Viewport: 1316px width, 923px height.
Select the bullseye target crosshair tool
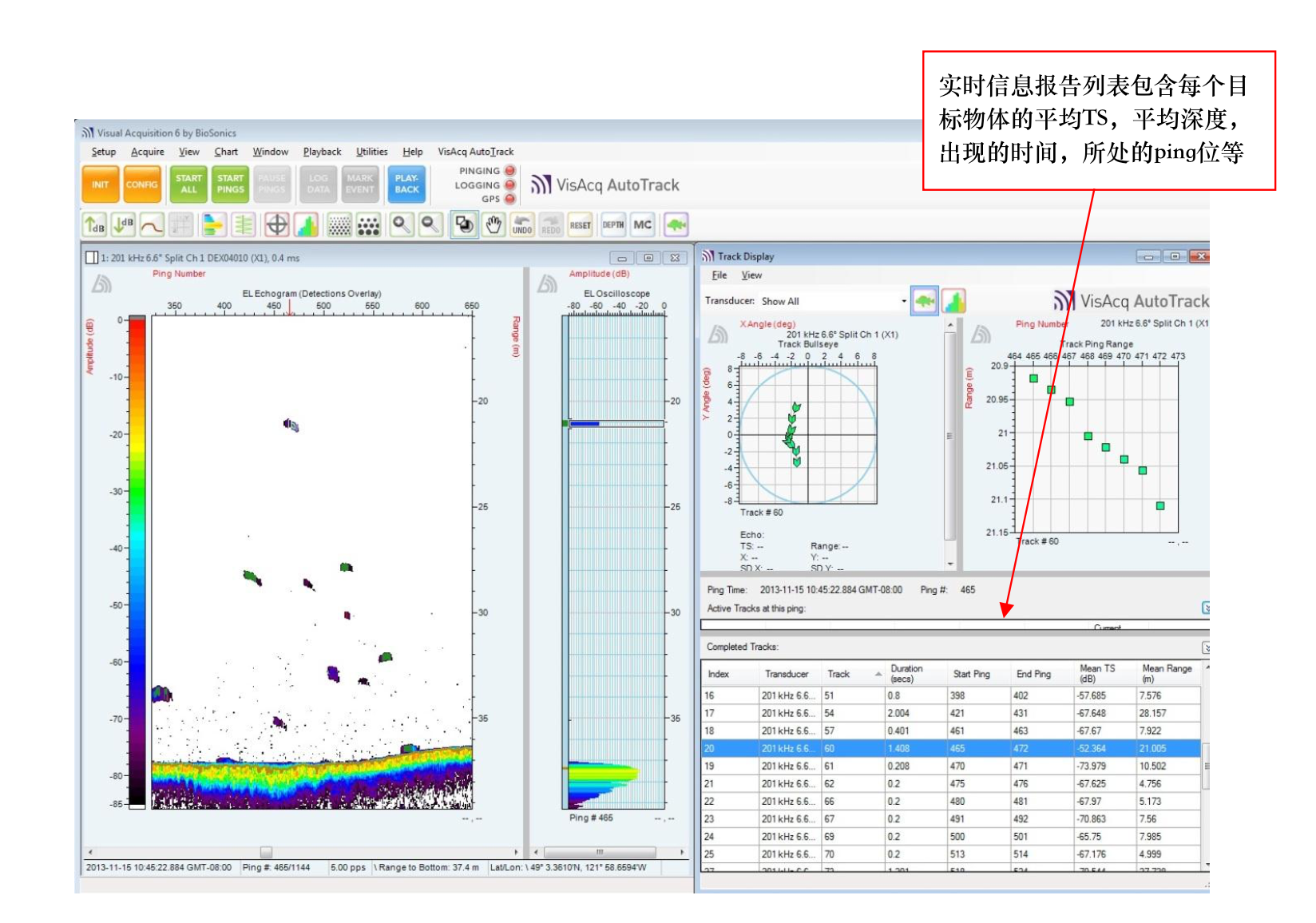point(276,225)
